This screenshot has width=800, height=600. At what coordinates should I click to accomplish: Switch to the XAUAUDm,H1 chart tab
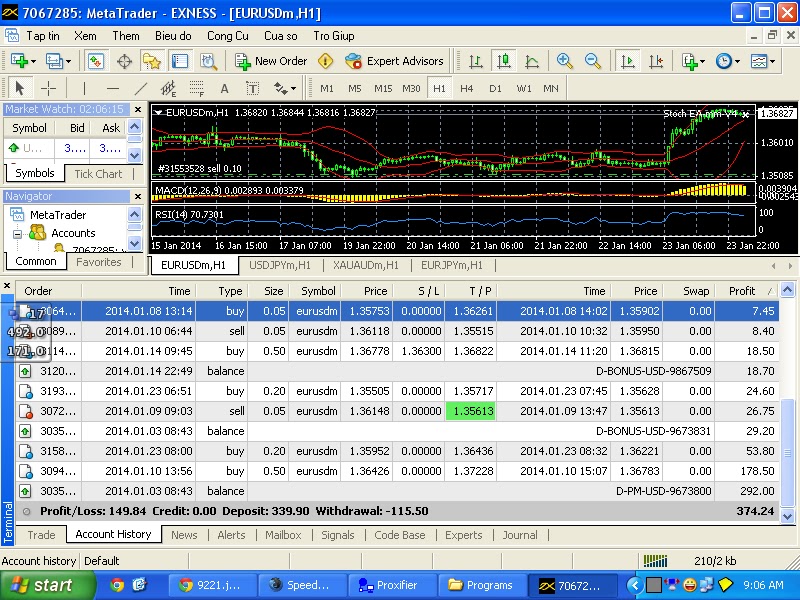[365, 265]
